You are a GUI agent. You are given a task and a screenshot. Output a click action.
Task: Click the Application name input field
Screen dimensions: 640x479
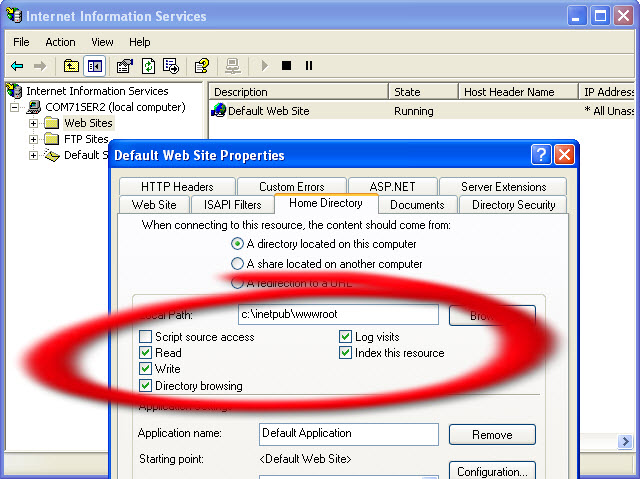[x=349, y=434]
